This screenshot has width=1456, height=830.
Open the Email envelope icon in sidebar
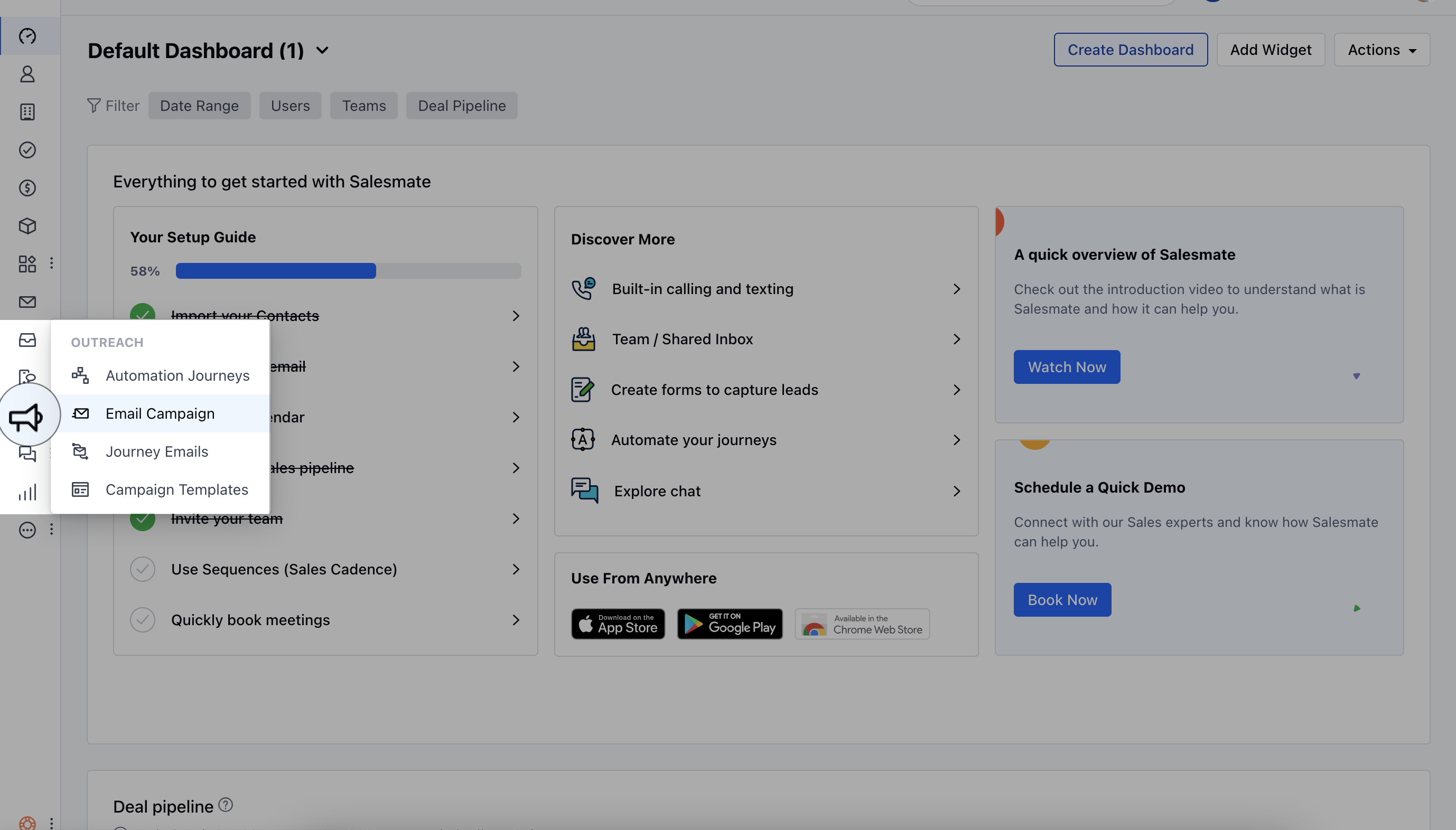pyautogui.click(x=27, y=301)
